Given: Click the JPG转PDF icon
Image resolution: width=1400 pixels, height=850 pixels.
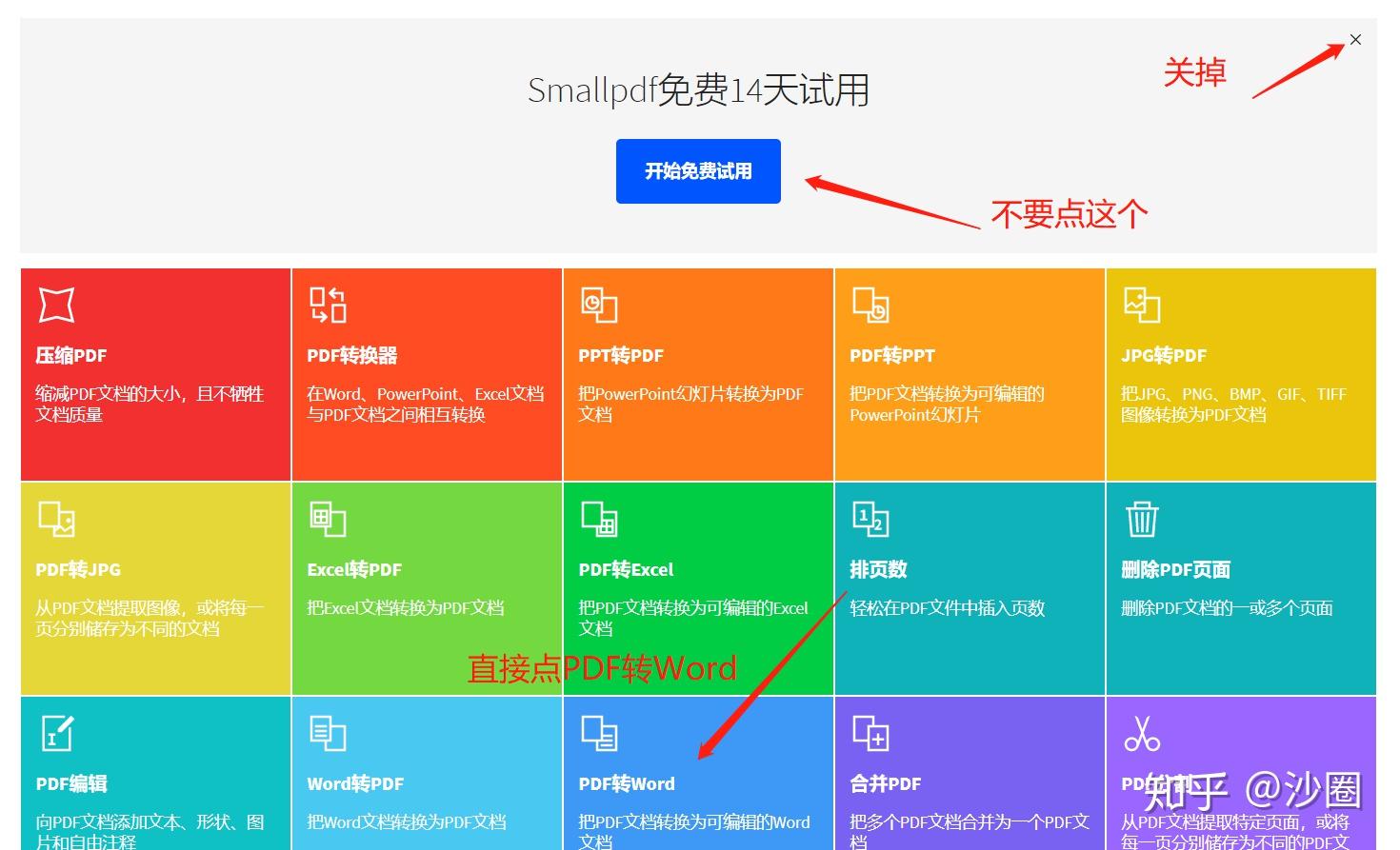Looking at the screenshot, I should click(1142, 305).
